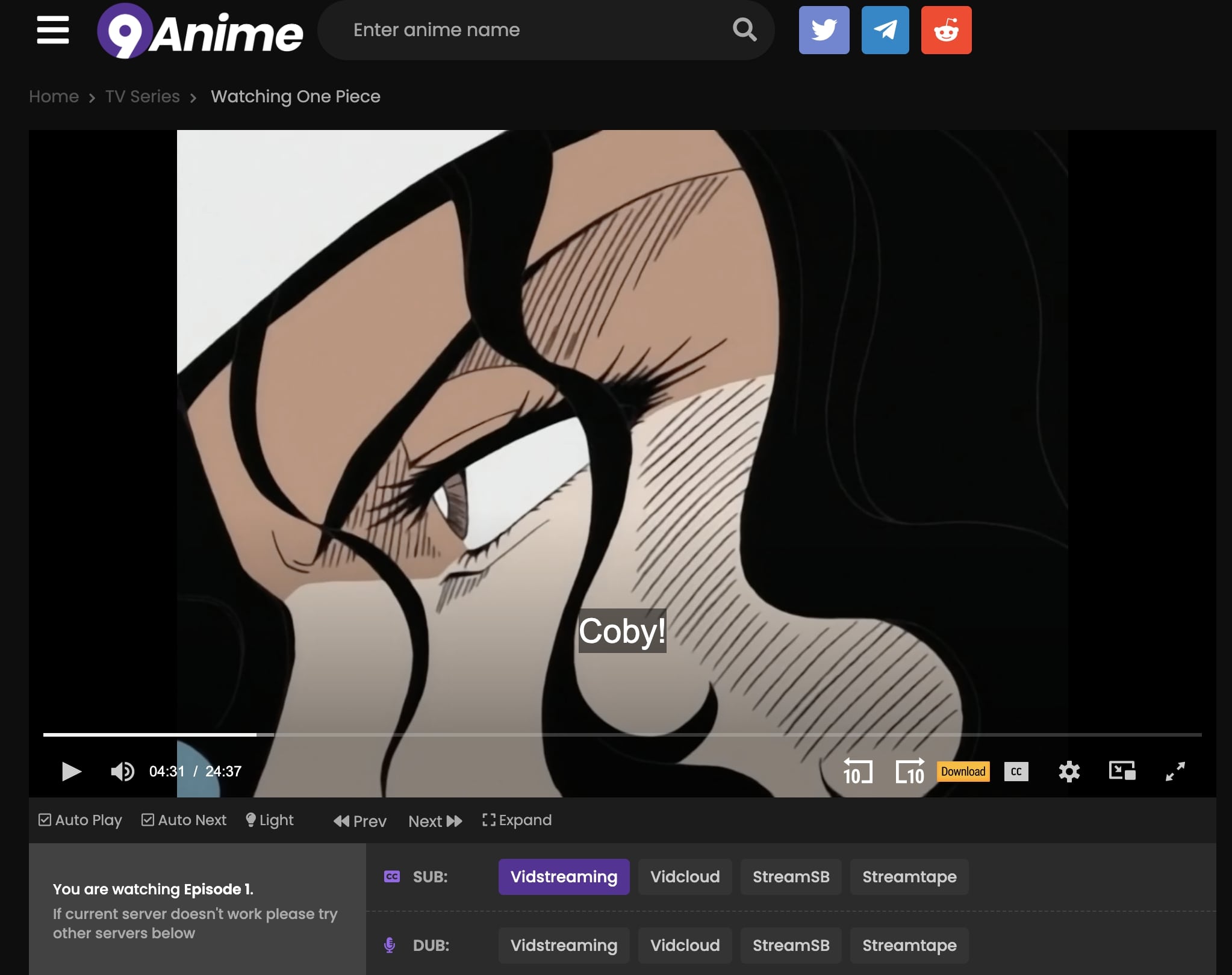Open the TV Series breadcrumb link
The width and height of the screenshot is (1232, 975).
142,96
